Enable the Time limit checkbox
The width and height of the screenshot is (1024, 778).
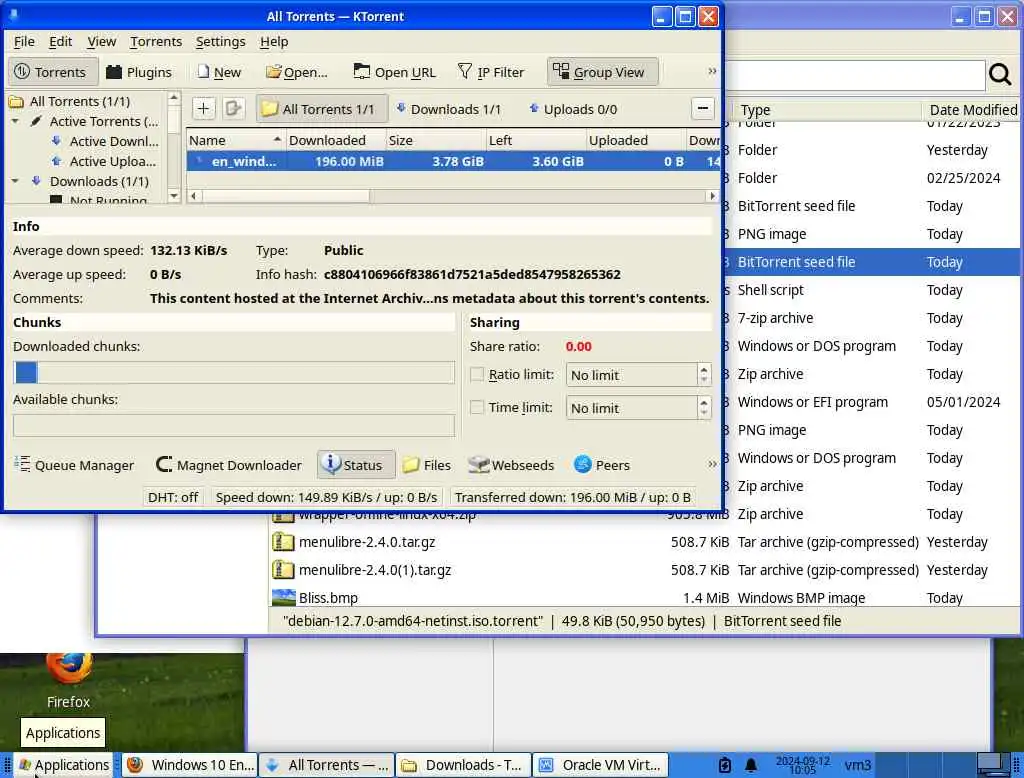pyautogui.click(x=477, y=407)
